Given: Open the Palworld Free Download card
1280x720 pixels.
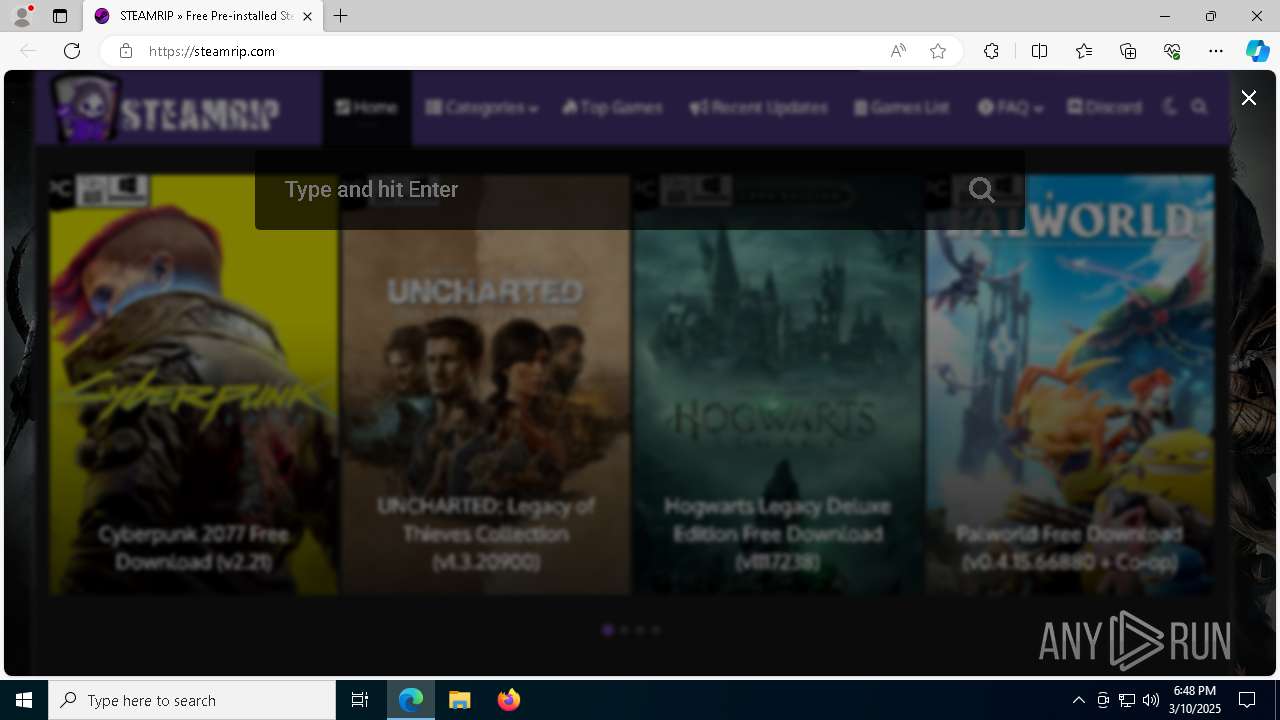Looking at the screenshot, I should pos(1069,385).
